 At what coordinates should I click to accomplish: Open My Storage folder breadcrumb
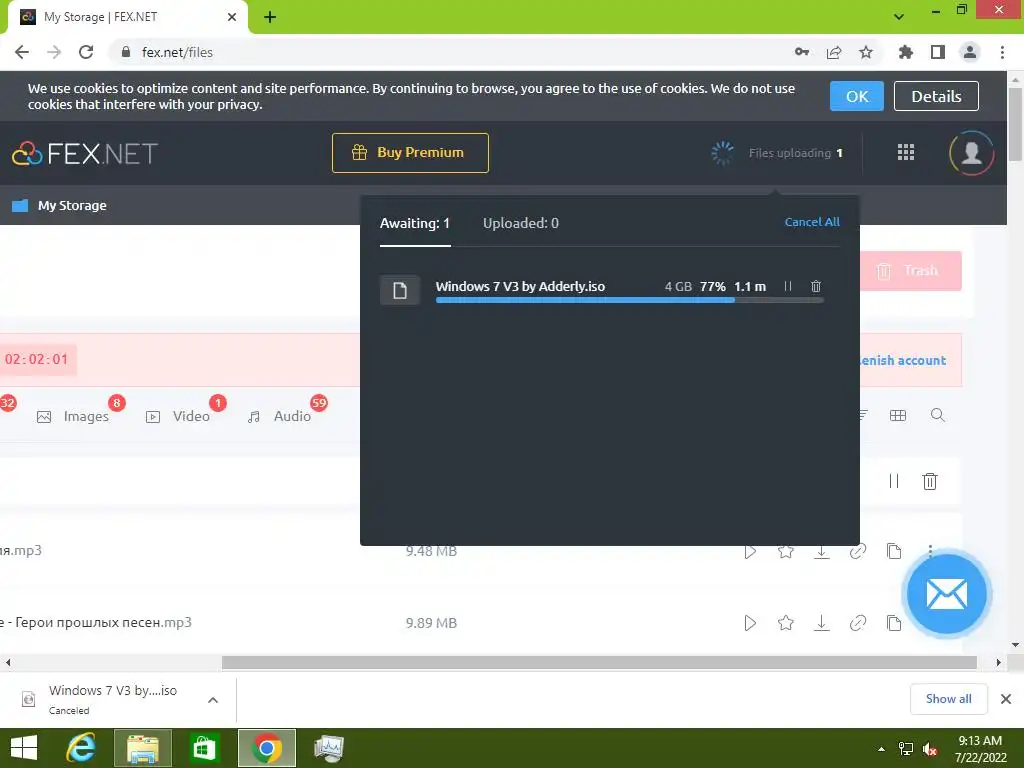click(59, 205)
